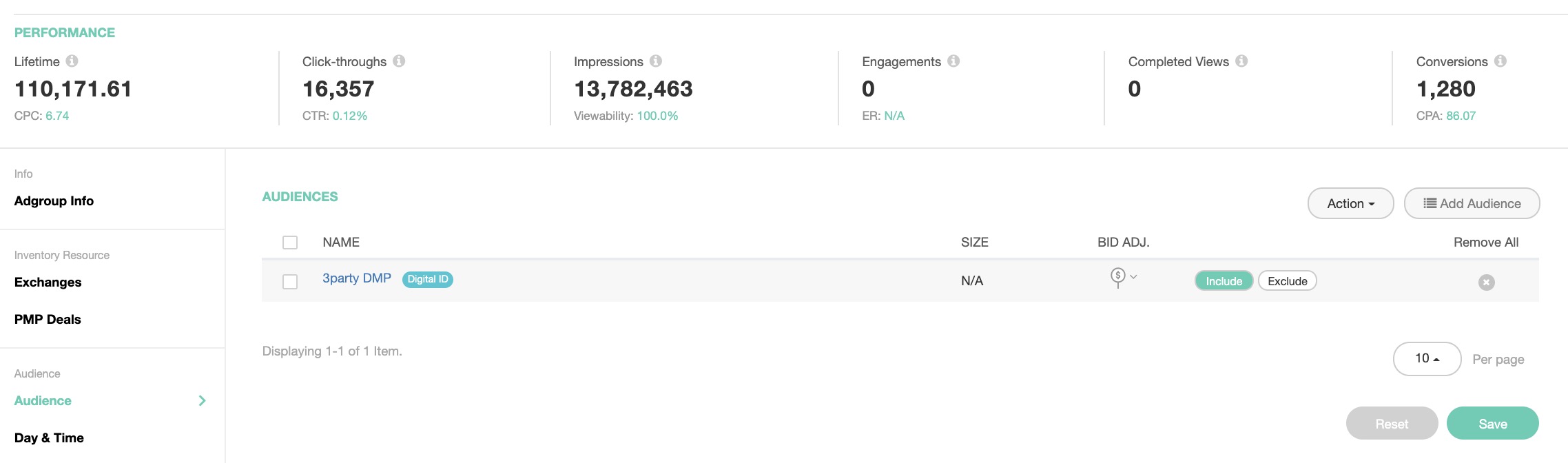Image resolution: width=1568 pixels, height=463 pixels.
Task: Click the bid adjustment dollar icon
Action: pyautogui.click(x=1118, y=277)
